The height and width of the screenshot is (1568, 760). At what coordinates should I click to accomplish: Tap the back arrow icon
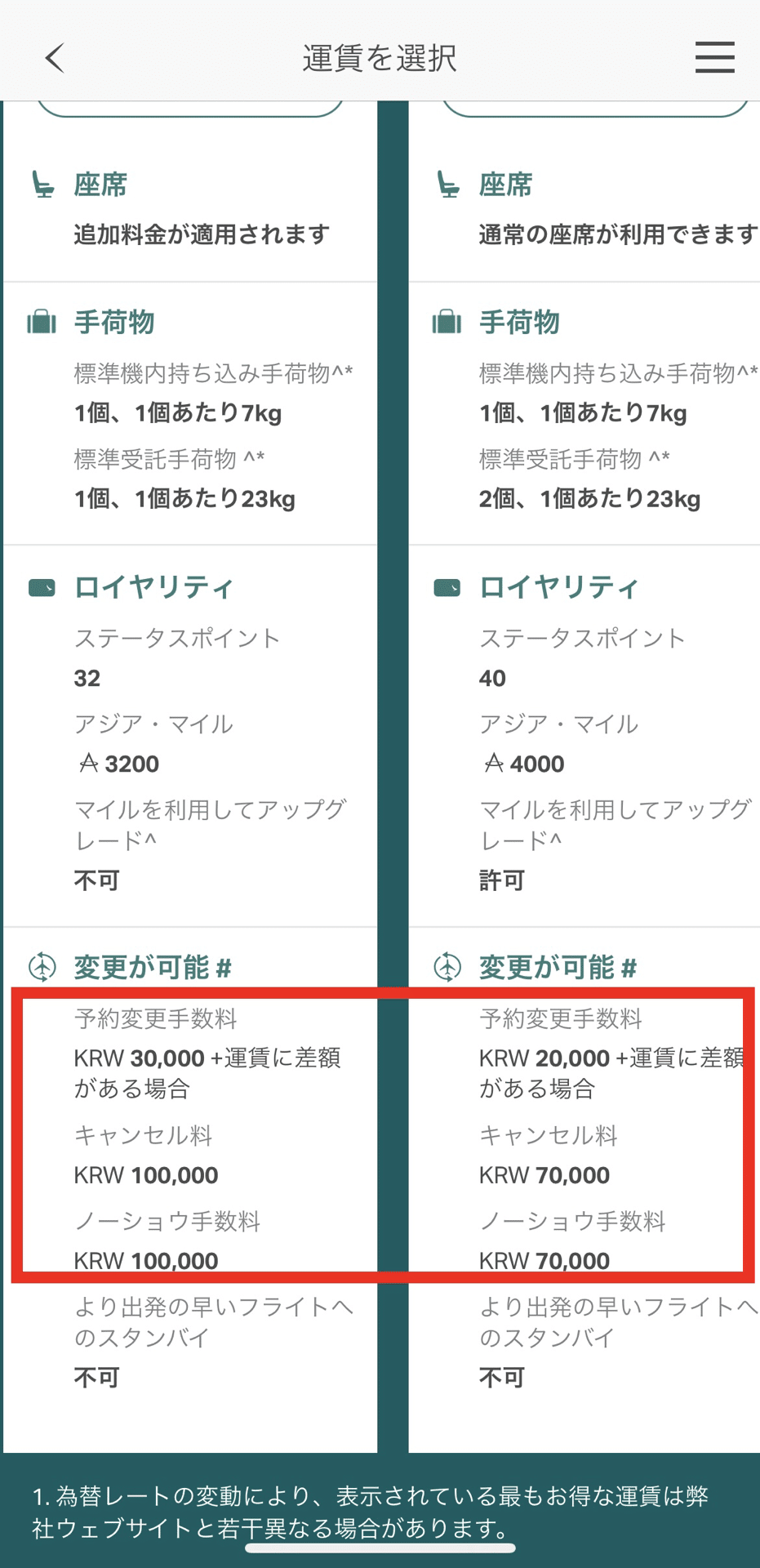coord(55,58)
